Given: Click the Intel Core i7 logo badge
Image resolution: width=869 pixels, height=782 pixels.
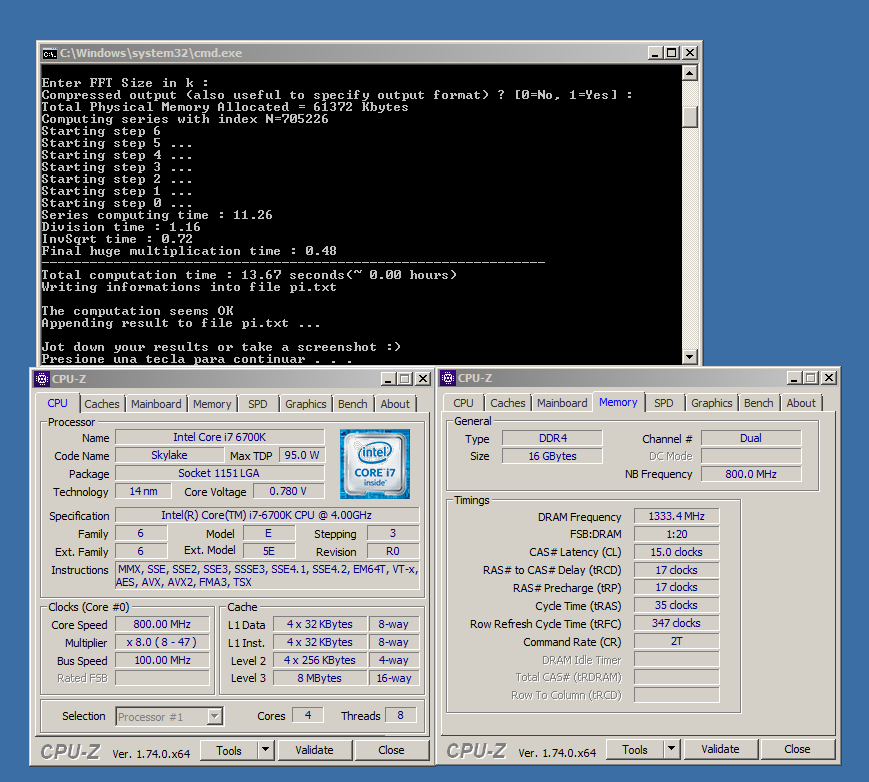Looking at the screenshot, I should click(x=375, y=464).
